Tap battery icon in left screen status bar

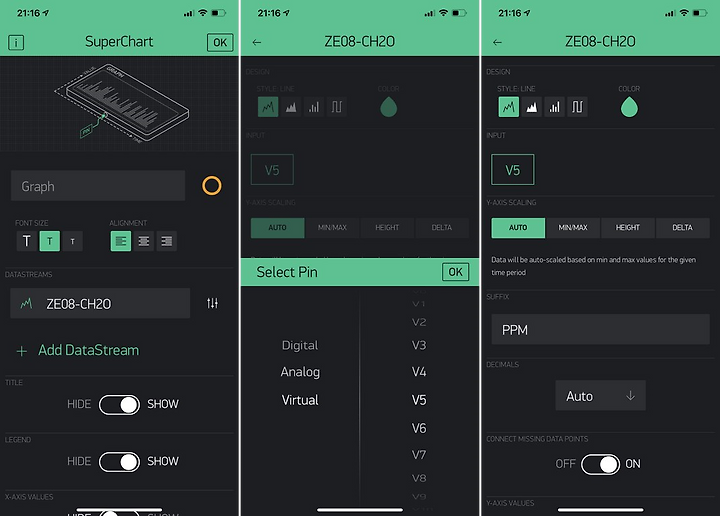(x=219, y=13)
